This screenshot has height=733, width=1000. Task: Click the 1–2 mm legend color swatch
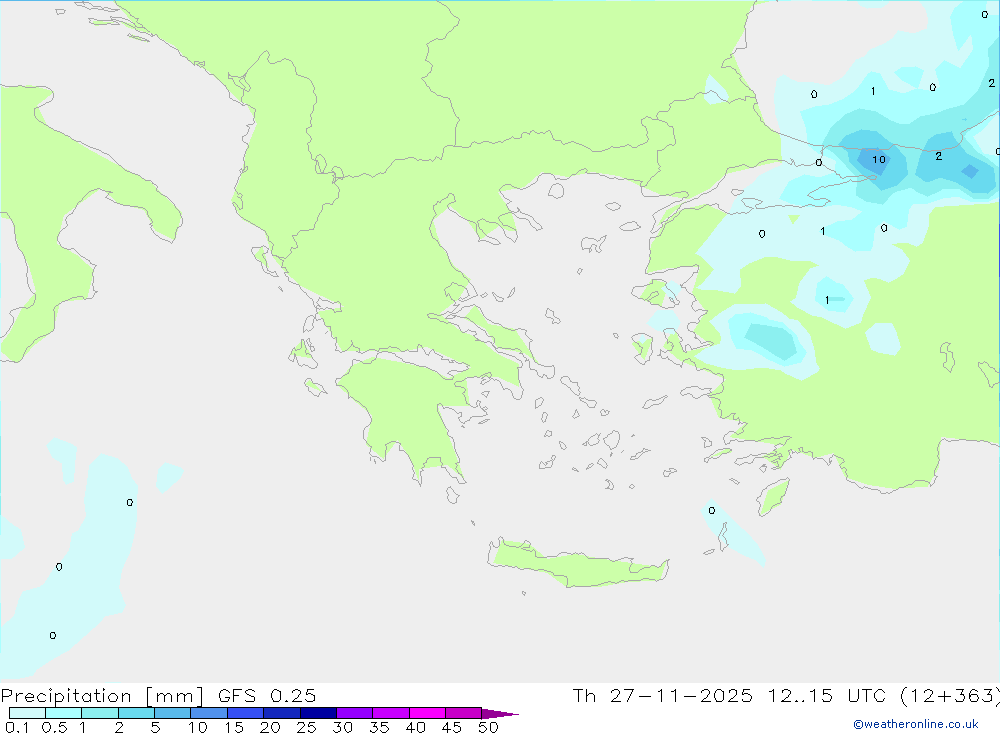100,713
